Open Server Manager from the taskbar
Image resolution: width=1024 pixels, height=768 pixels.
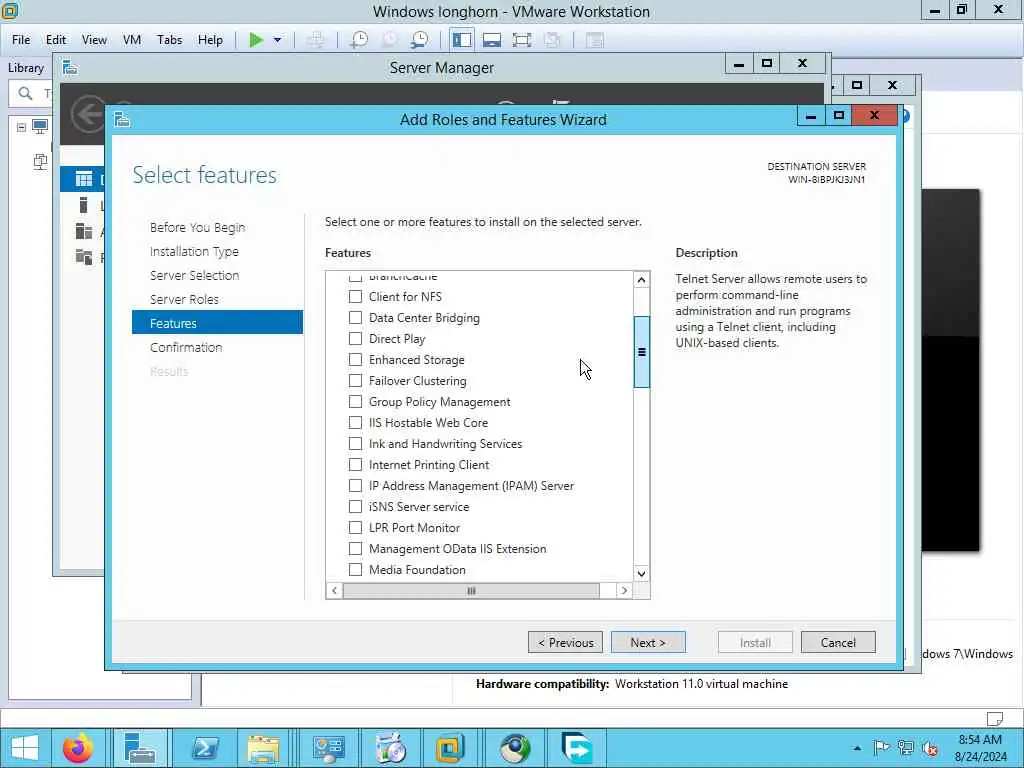coord(140,748)
